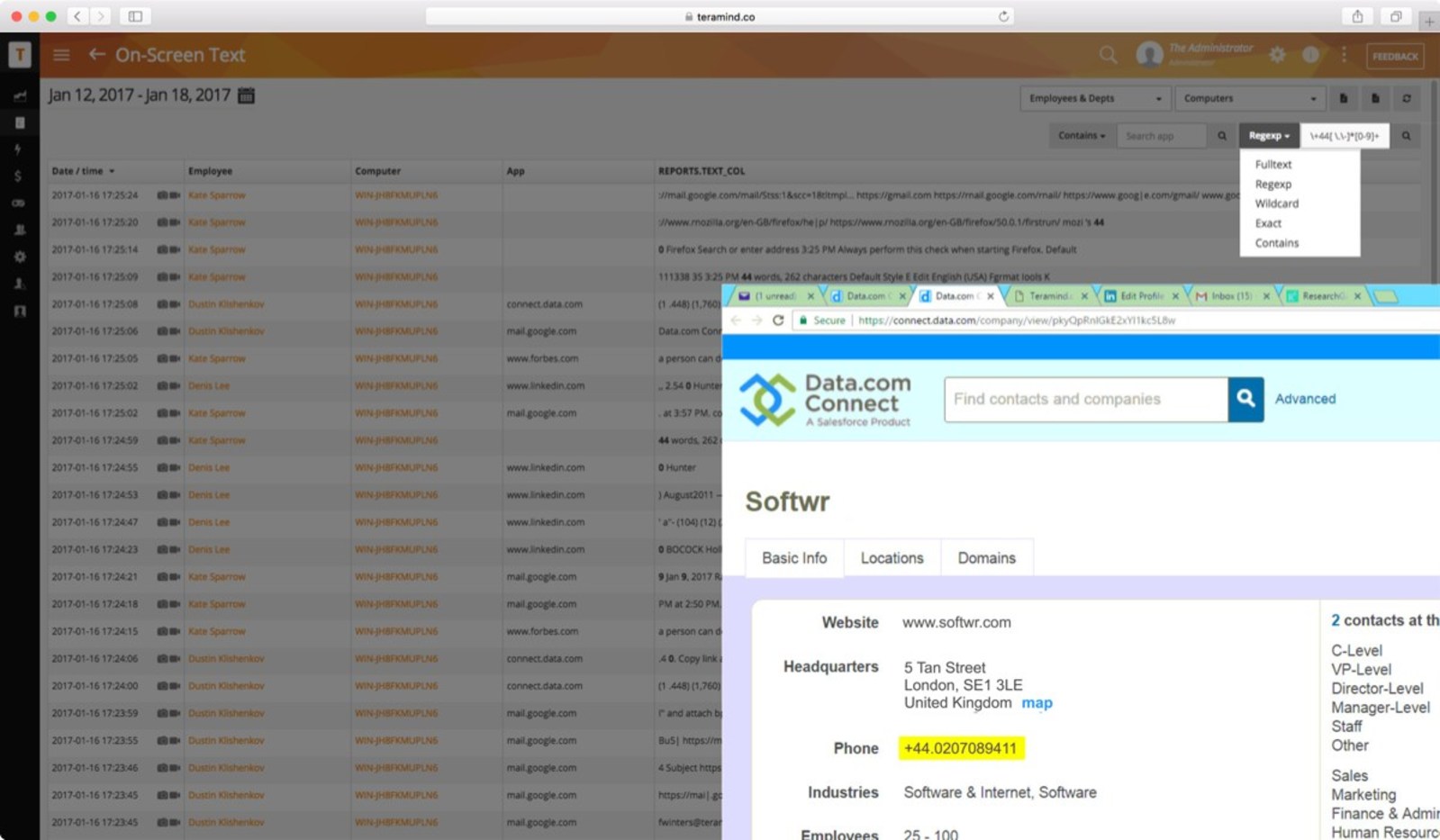Viewport: 1440px width, 840px height.
Task: Choose Wildcard from search mode menu
Action: point(1277,204)
